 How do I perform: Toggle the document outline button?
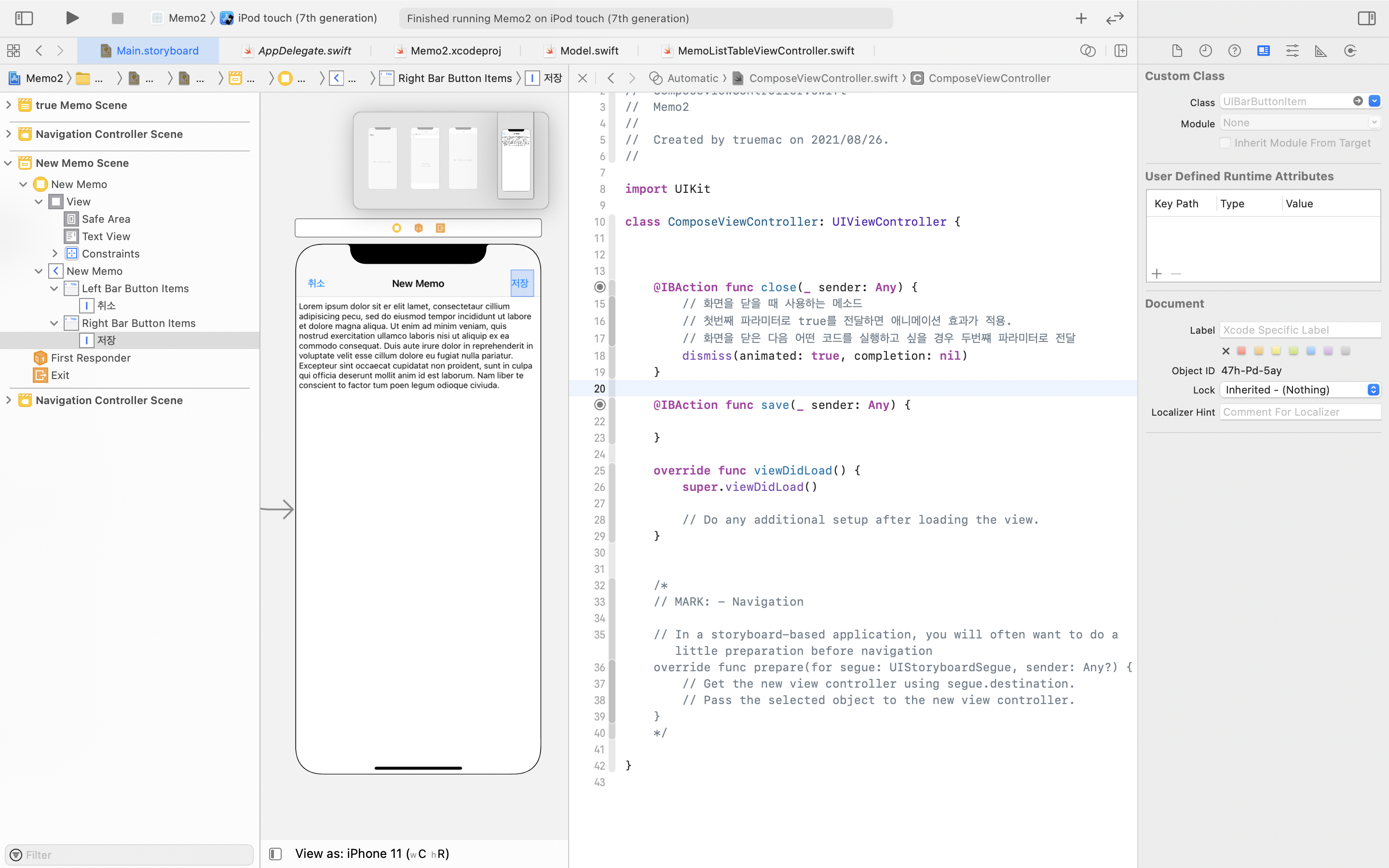[275, 854]
